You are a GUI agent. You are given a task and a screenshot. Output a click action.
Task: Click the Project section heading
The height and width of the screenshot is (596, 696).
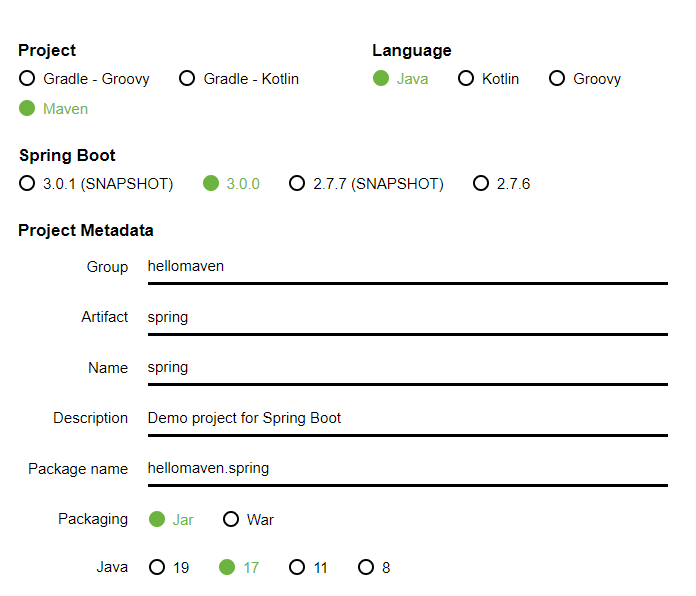(47, 51)
